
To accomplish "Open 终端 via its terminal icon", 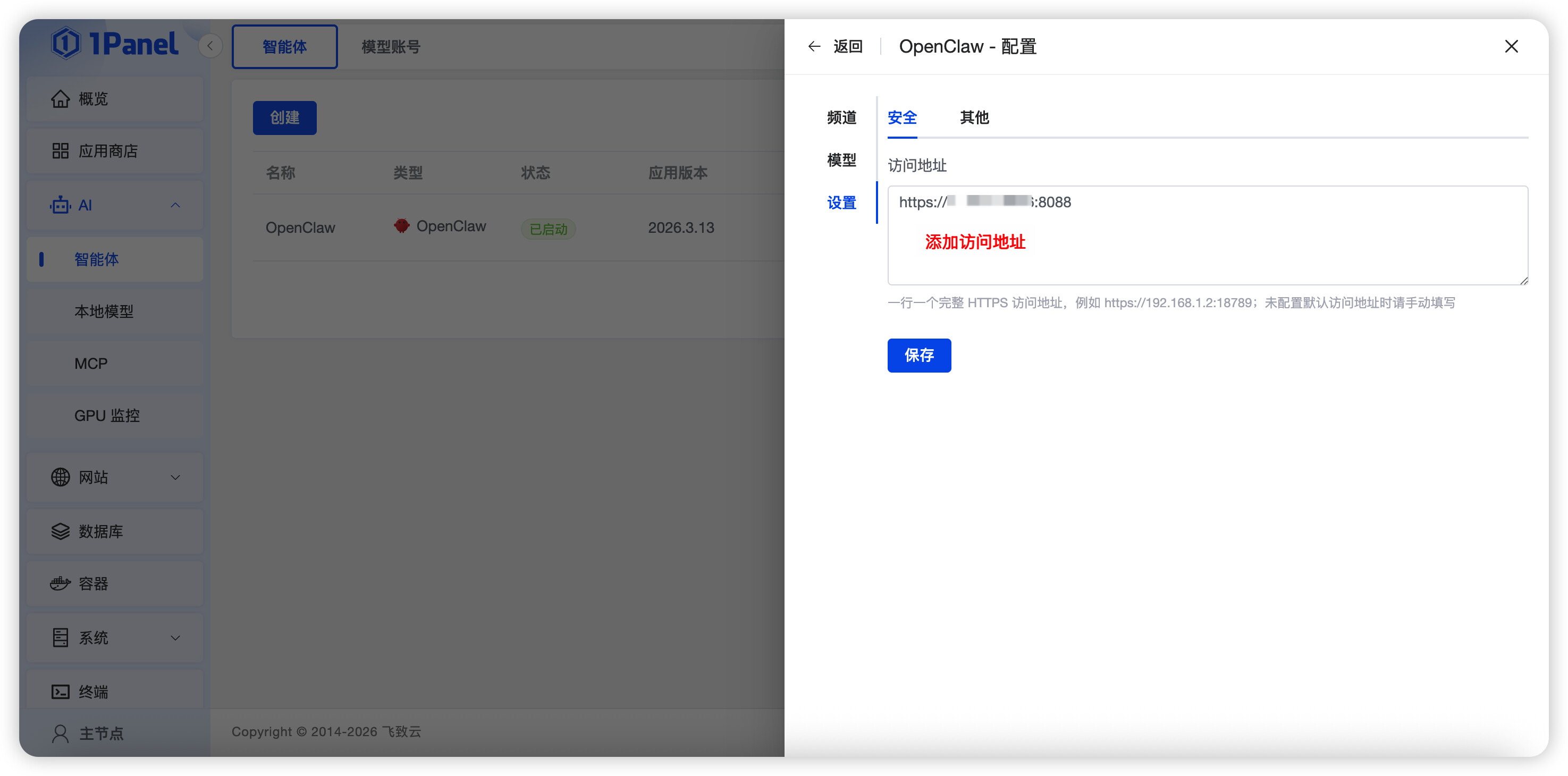I will (x=60, y=692).
